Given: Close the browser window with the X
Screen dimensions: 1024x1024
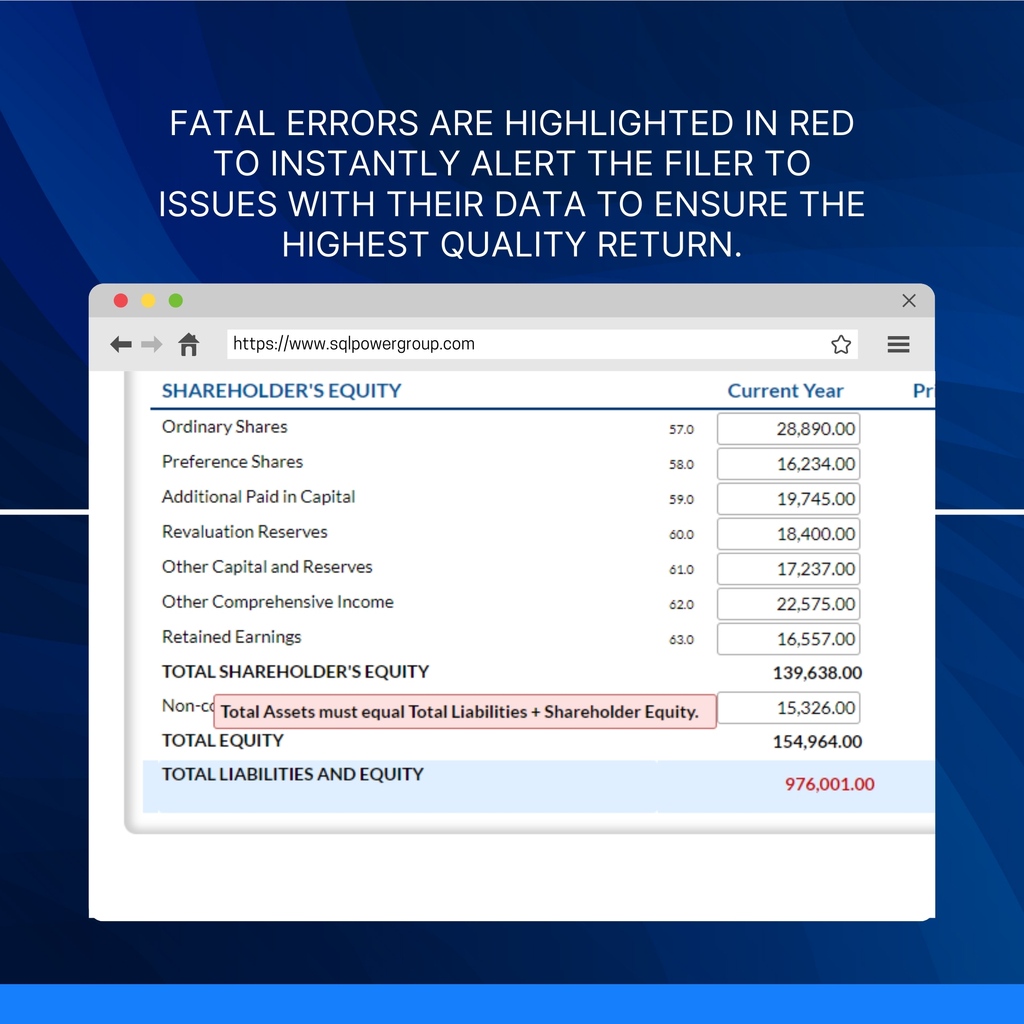Looking at the screenshot, I should (909, 300).
